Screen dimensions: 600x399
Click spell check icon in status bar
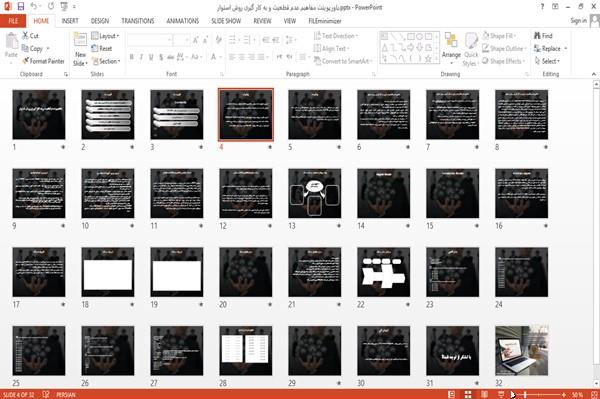pos(46,394)
